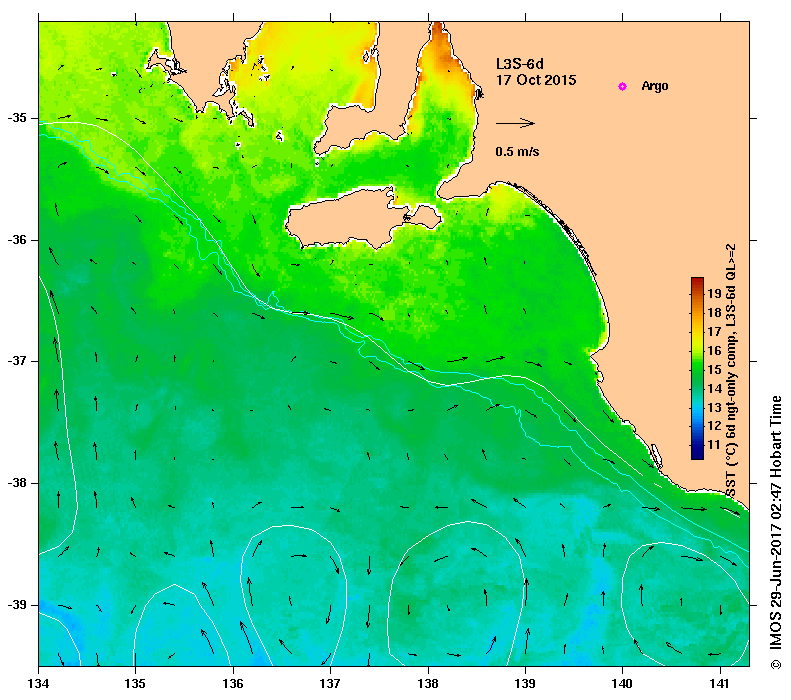Click longitude label '141'
Viewport: 791px width, 700px height.
pos(720,684)
